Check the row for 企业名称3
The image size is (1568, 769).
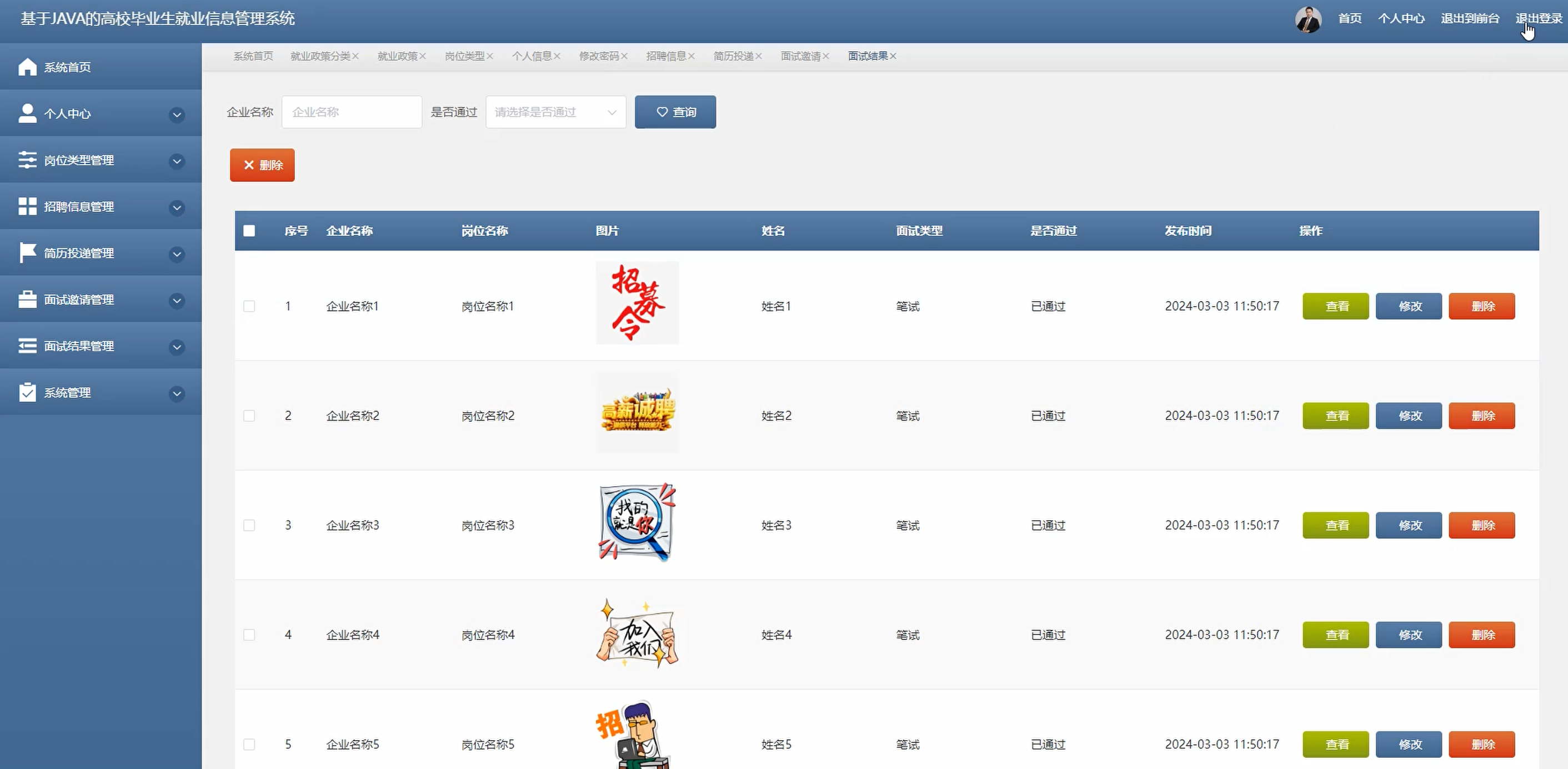coord(249,526)
